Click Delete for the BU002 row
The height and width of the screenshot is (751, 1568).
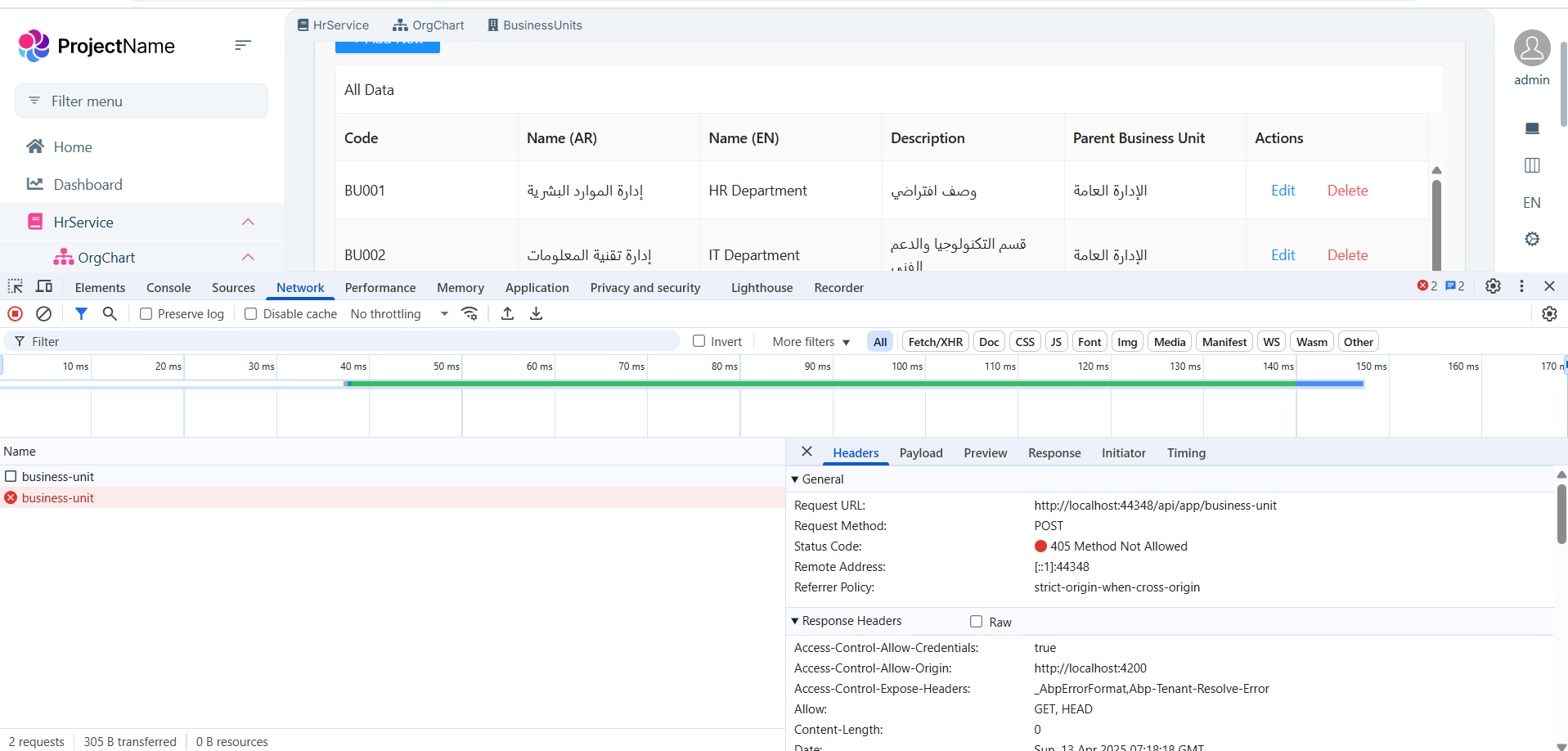coord(1347,255)
